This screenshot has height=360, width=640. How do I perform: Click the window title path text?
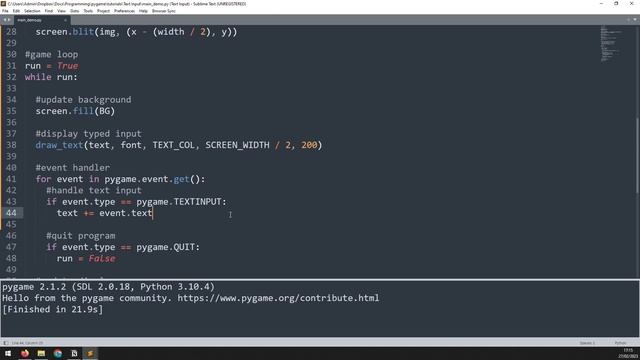127,4
